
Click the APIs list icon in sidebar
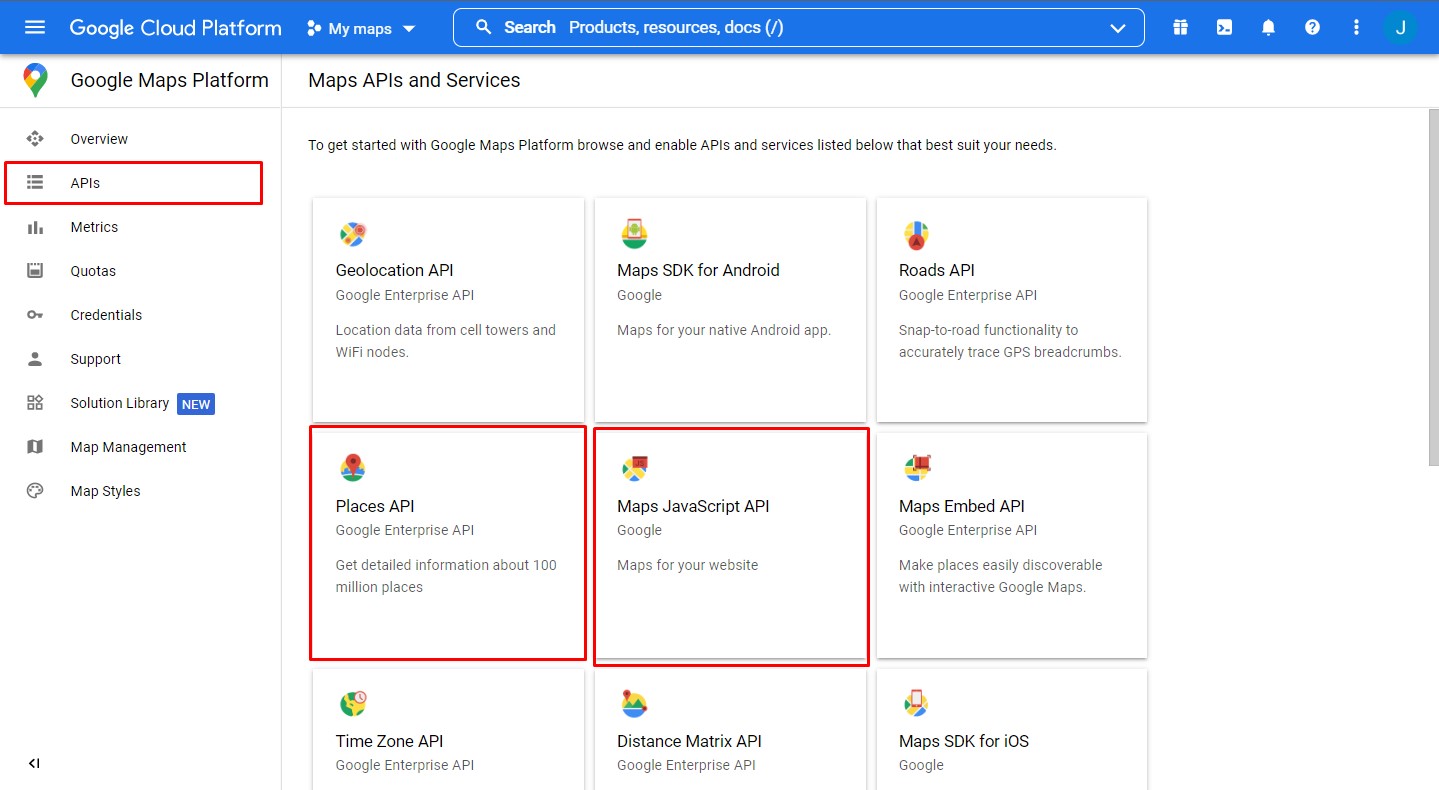coord(35,183)
